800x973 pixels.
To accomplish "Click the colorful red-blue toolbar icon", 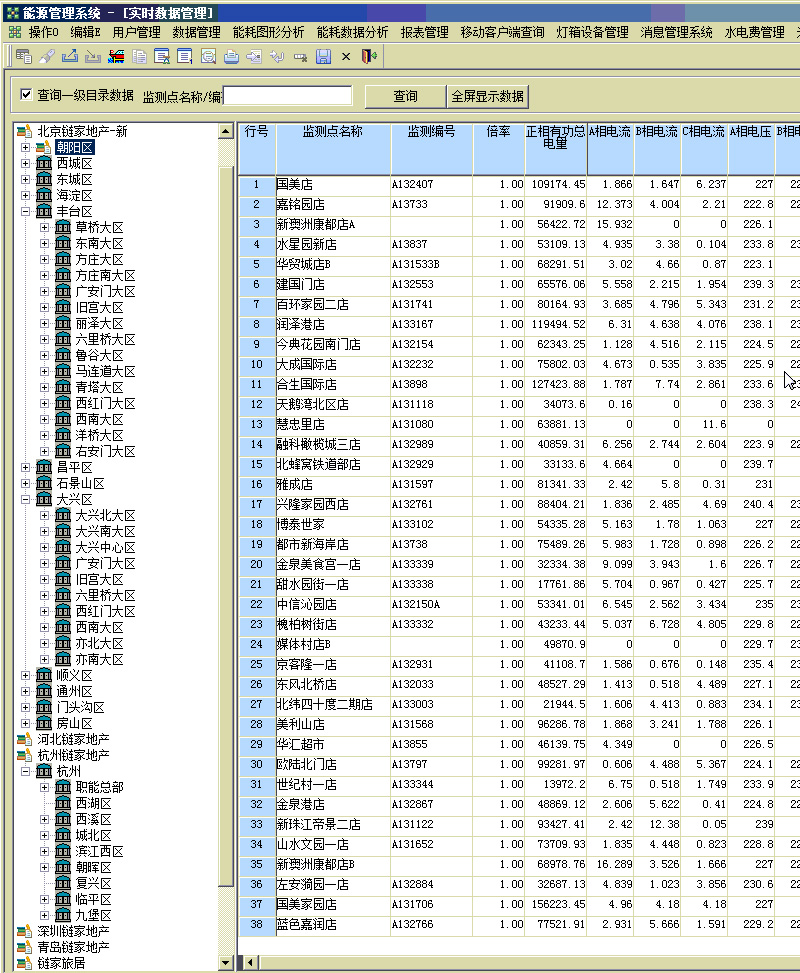I will coord(116,57).
